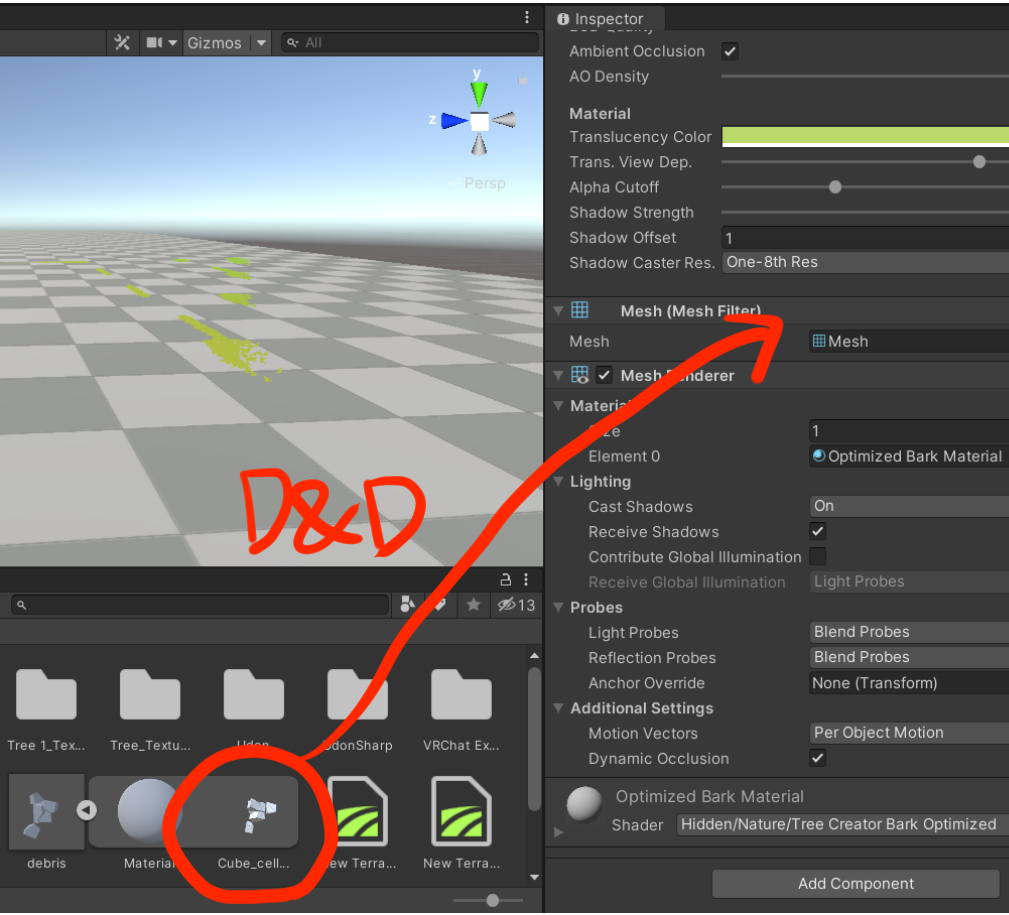Open the Shader dropdown
1009x915 pixels.
pyautogui.click(x=842, y=825)
